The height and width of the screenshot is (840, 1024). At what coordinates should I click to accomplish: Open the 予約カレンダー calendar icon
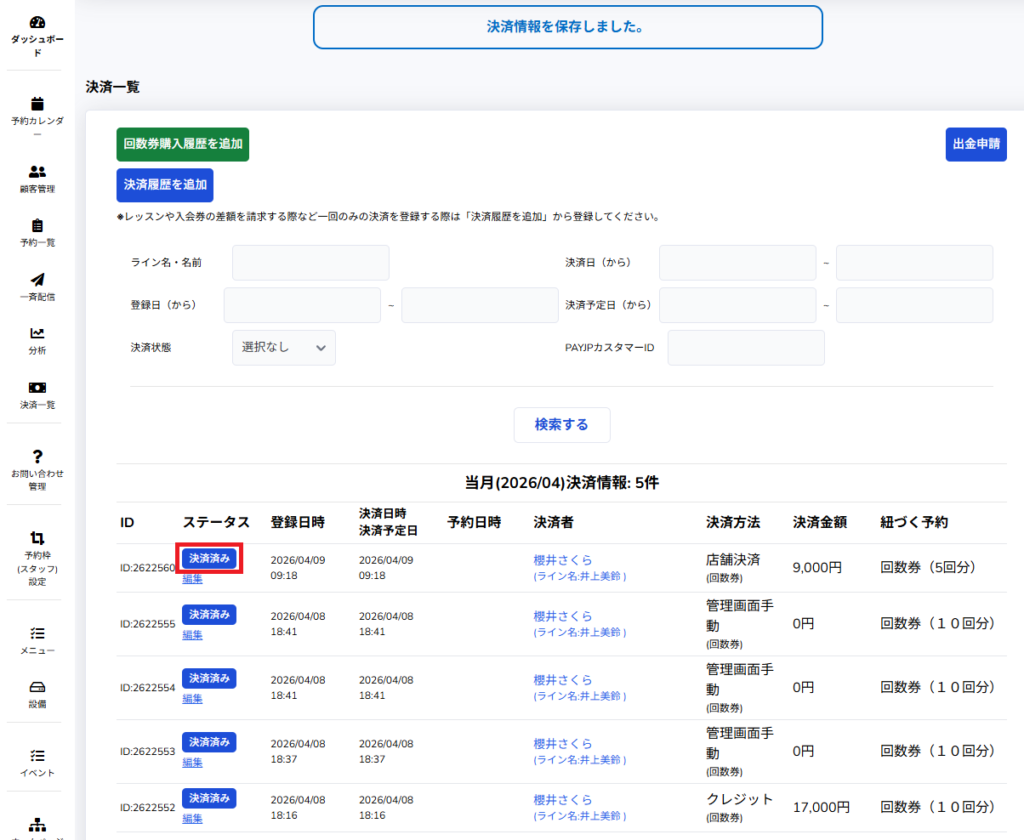(37, 103)
